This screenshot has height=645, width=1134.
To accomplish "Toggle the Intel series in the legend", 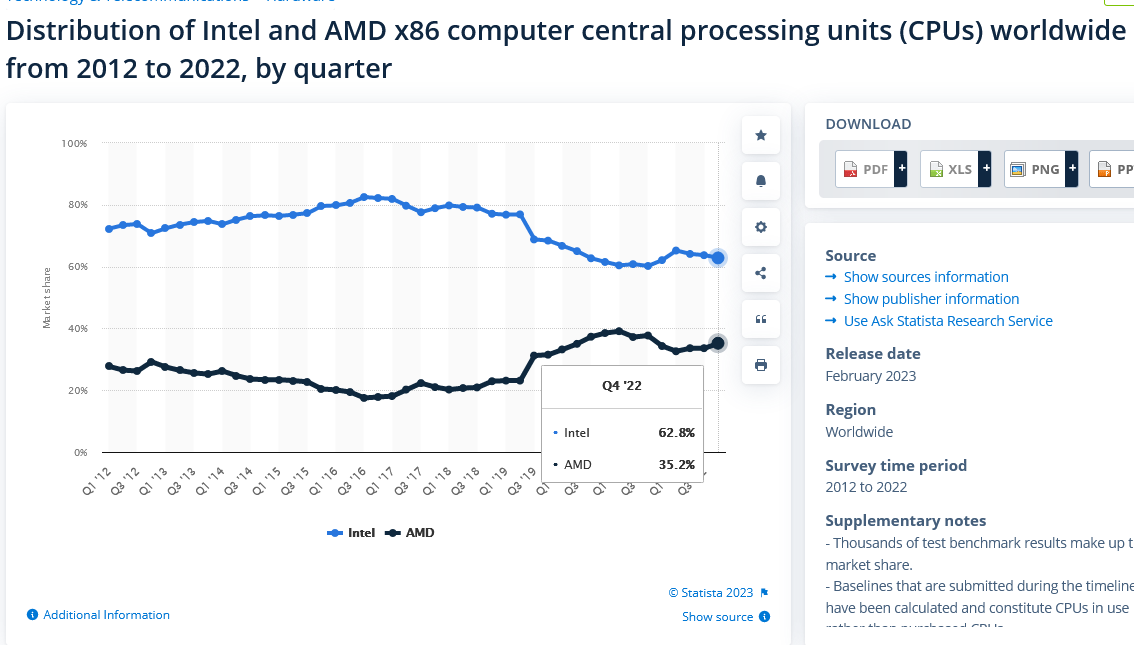I will click(350, 532).
